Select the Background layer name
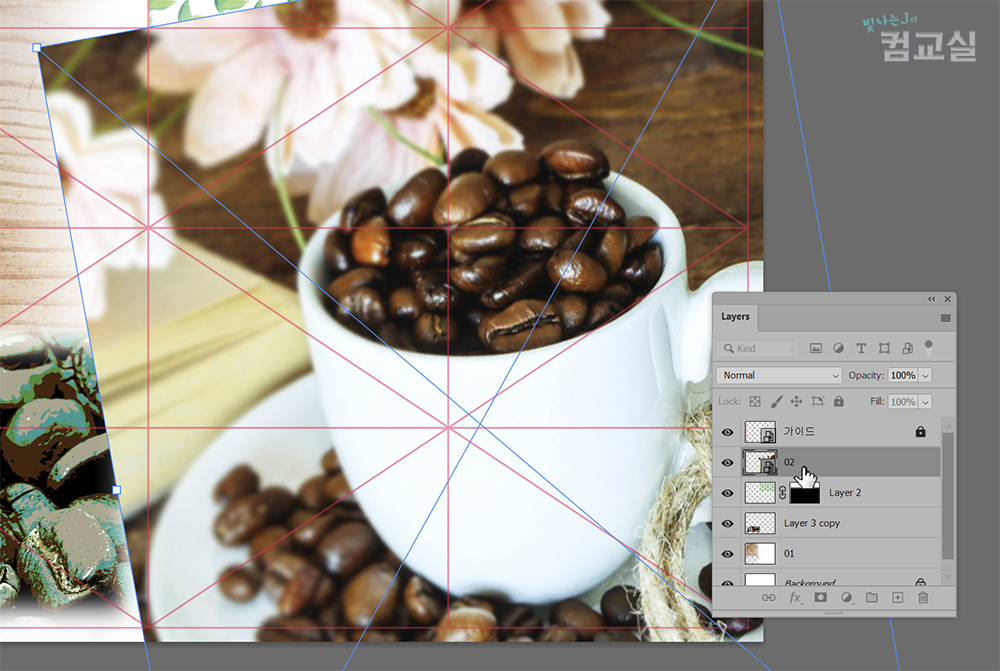This screenshot has width=1000, height=671. [x=810, y=582]
